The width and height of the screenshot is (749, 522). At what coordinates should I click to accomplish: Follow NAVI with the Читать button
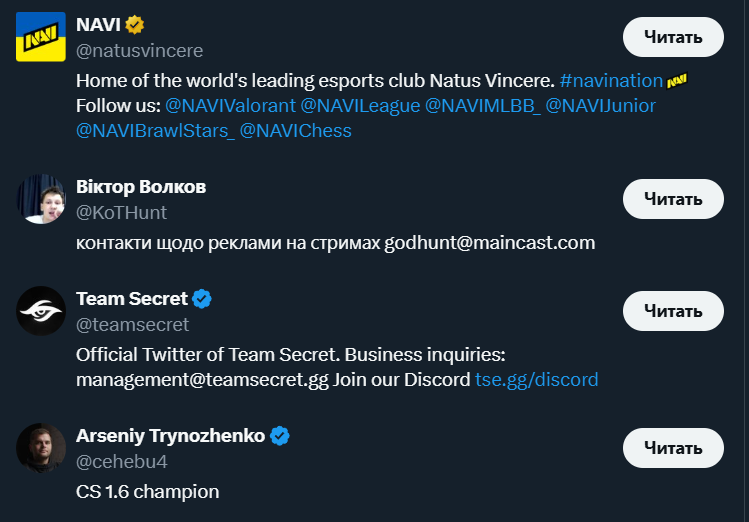pyautogui.click(x=673, y=37)
